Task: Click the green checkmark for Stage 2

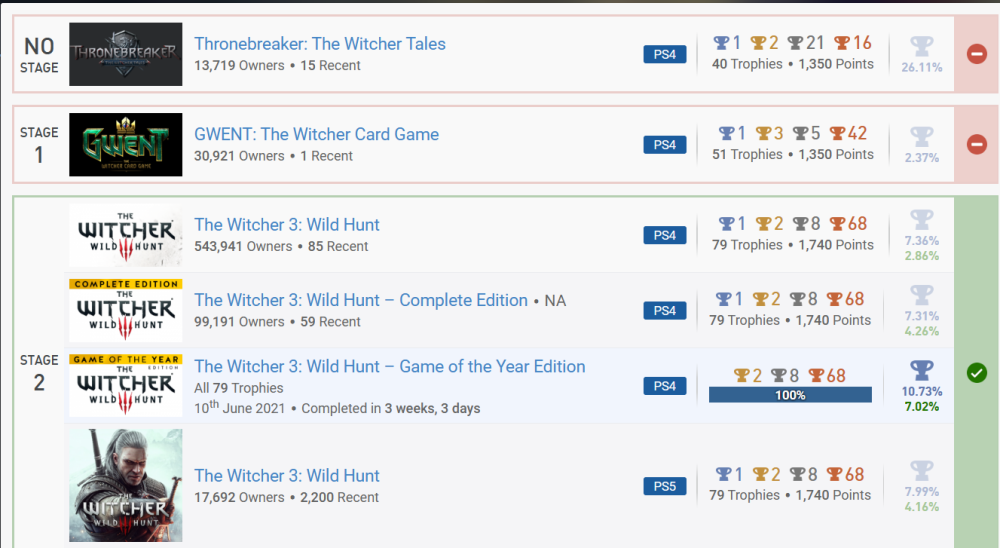Action: [x=977, y=373]
